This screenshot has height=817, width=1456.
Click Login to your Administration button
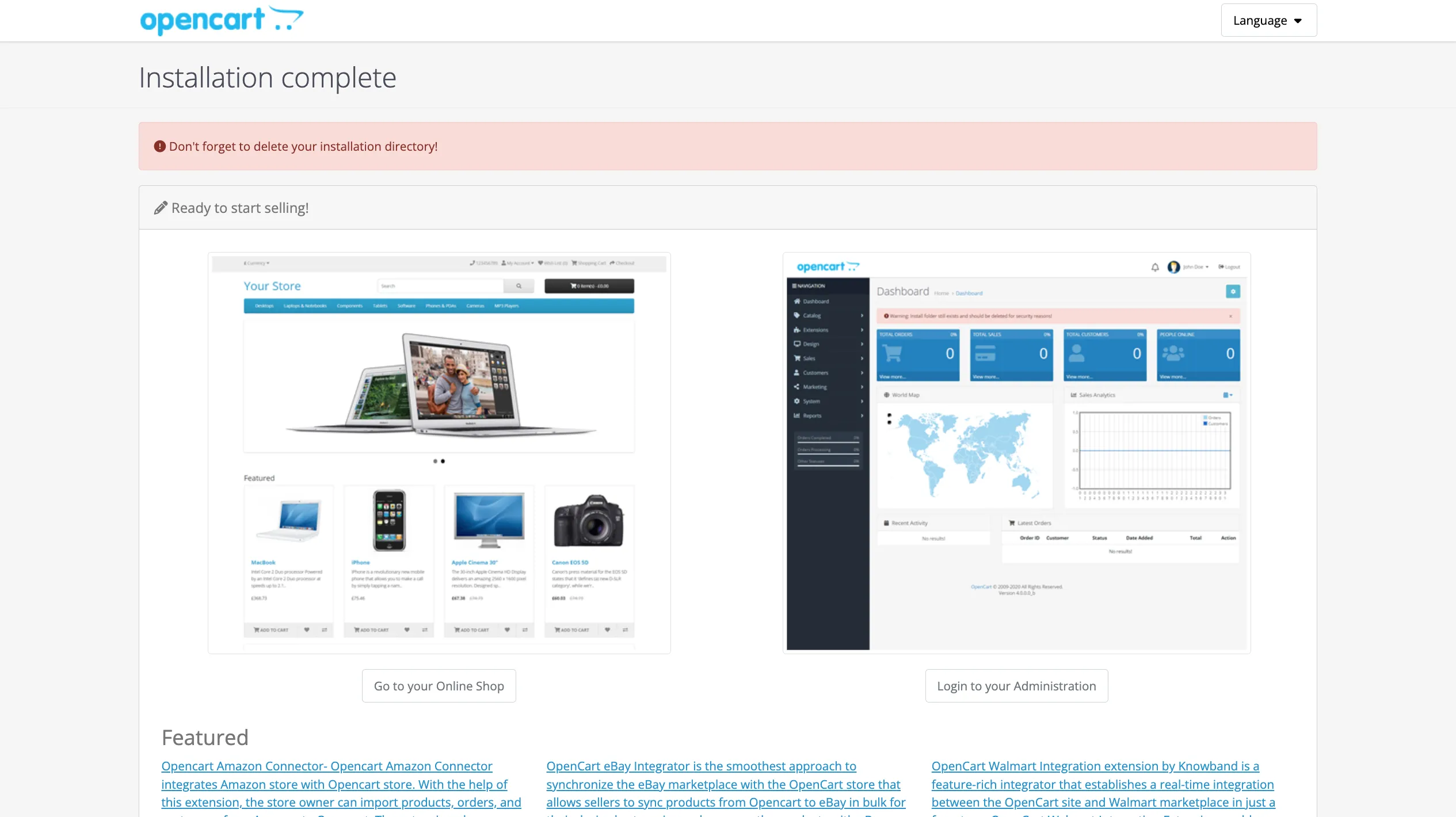(x=1016, y=686)
